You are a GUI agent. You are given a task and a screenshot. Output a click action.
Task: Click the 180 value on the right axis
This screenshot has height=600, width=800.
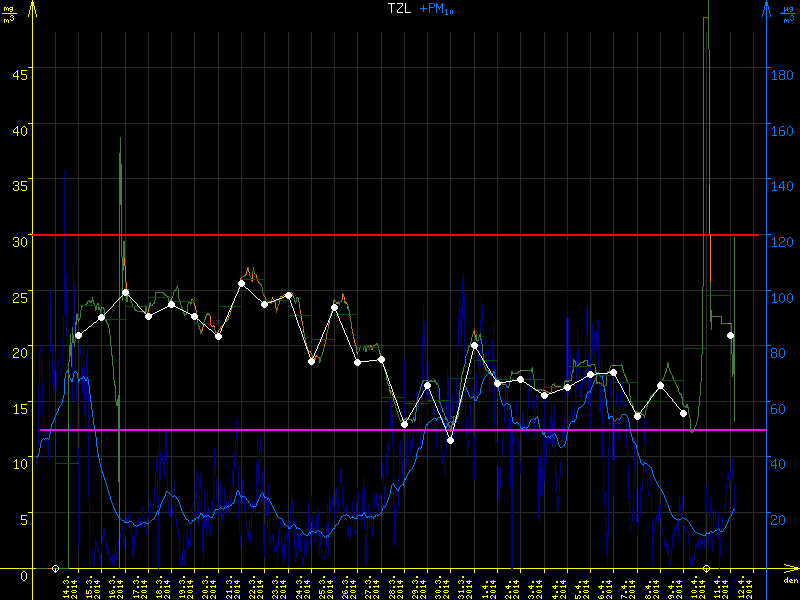click(x=782, y=73)
